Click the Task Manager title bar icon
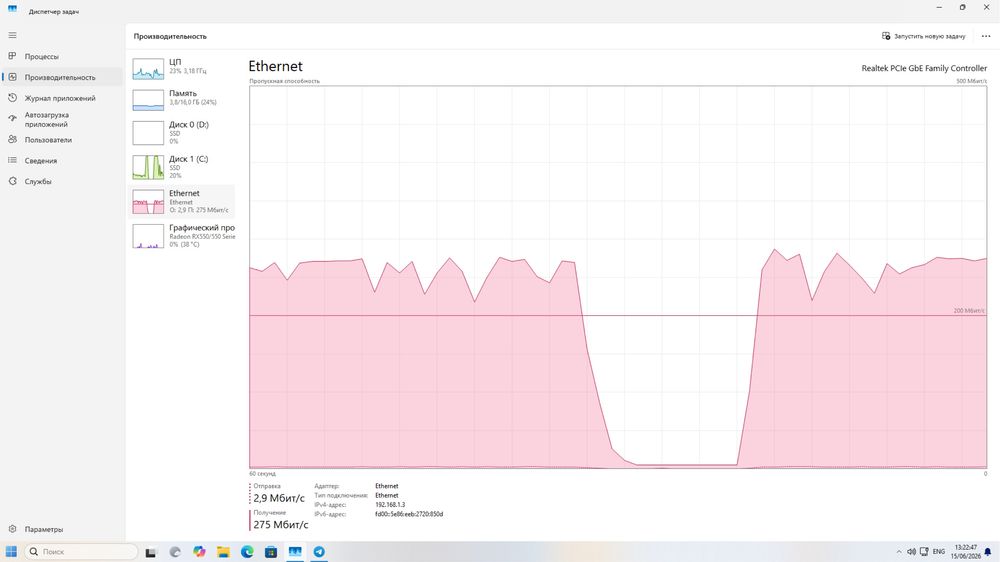 pos(13,9)
